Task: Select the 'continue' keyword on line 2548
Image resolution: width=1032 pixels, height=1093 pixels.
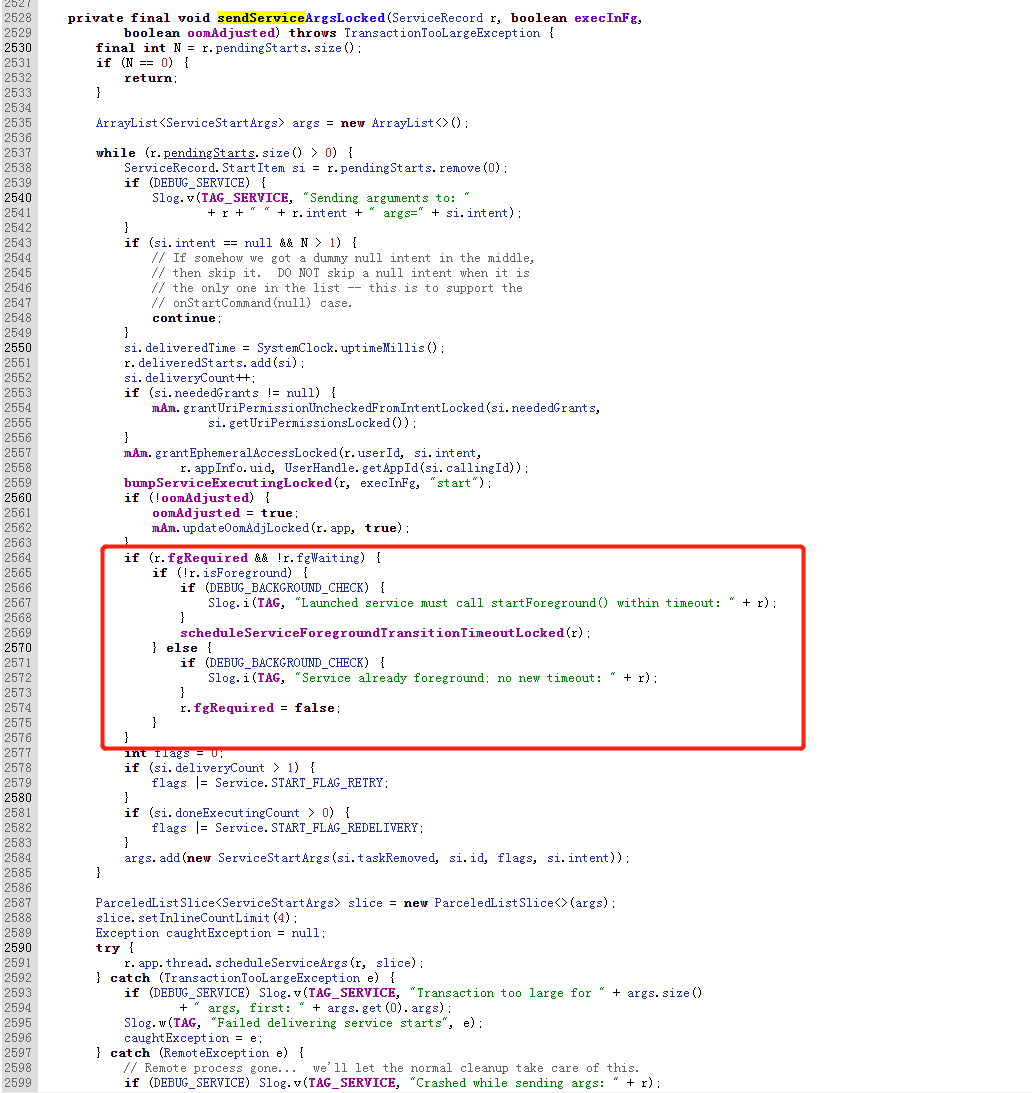Action: pos(184,318)
